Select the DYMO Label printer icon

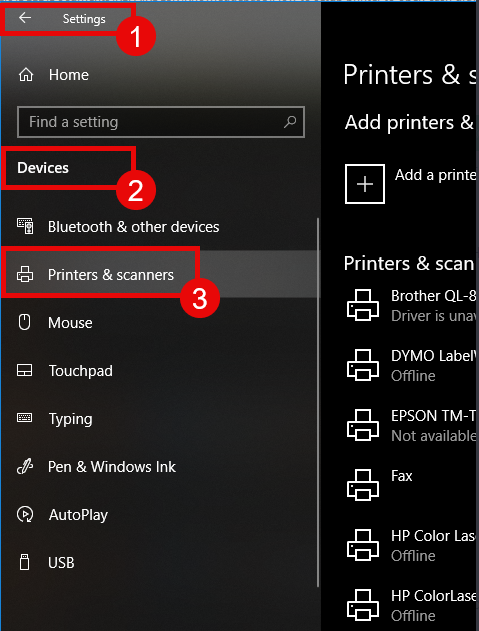[x=363, y=365]
